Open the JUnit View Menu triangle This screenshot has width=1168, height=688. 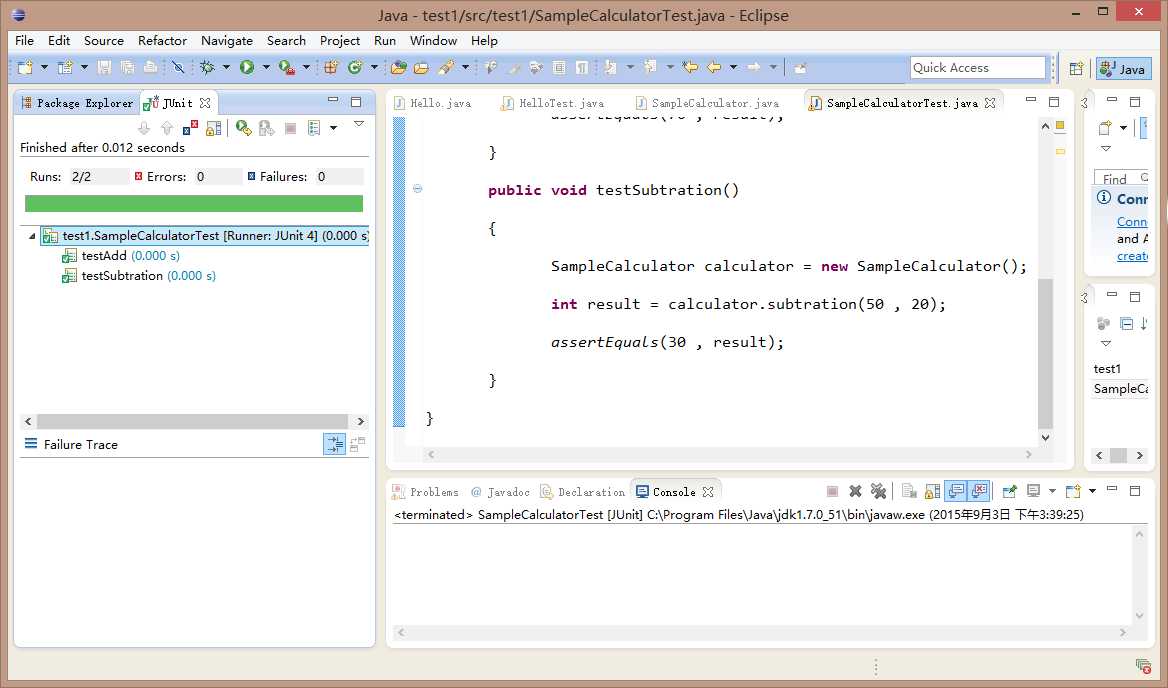tap(359, 124)
